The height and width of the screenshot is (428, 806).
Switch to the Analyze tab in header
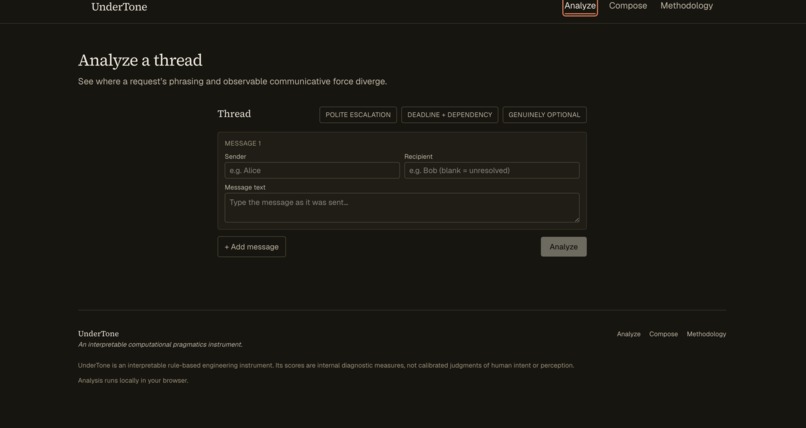(580, 6)
